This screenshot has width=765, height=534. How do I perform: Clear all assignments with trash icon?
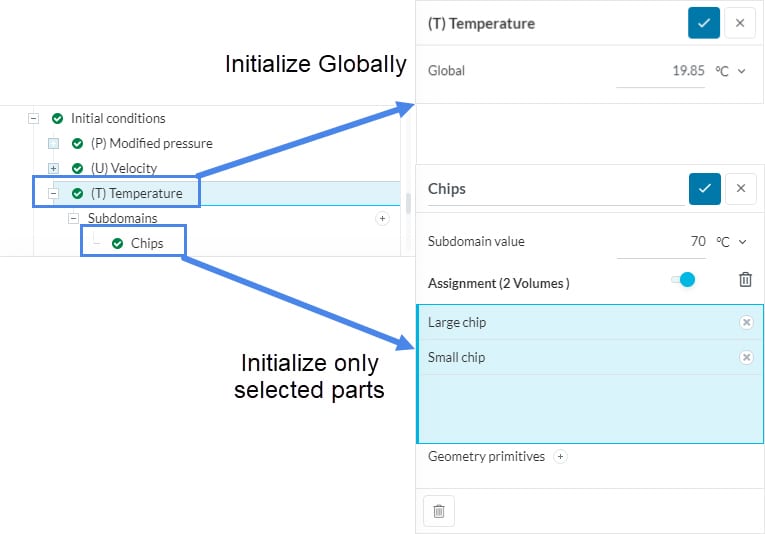point(745,280)
